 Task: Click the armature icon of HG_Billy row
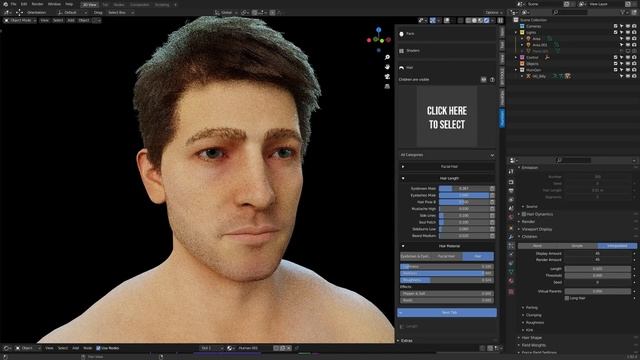[x=529, y=76]
